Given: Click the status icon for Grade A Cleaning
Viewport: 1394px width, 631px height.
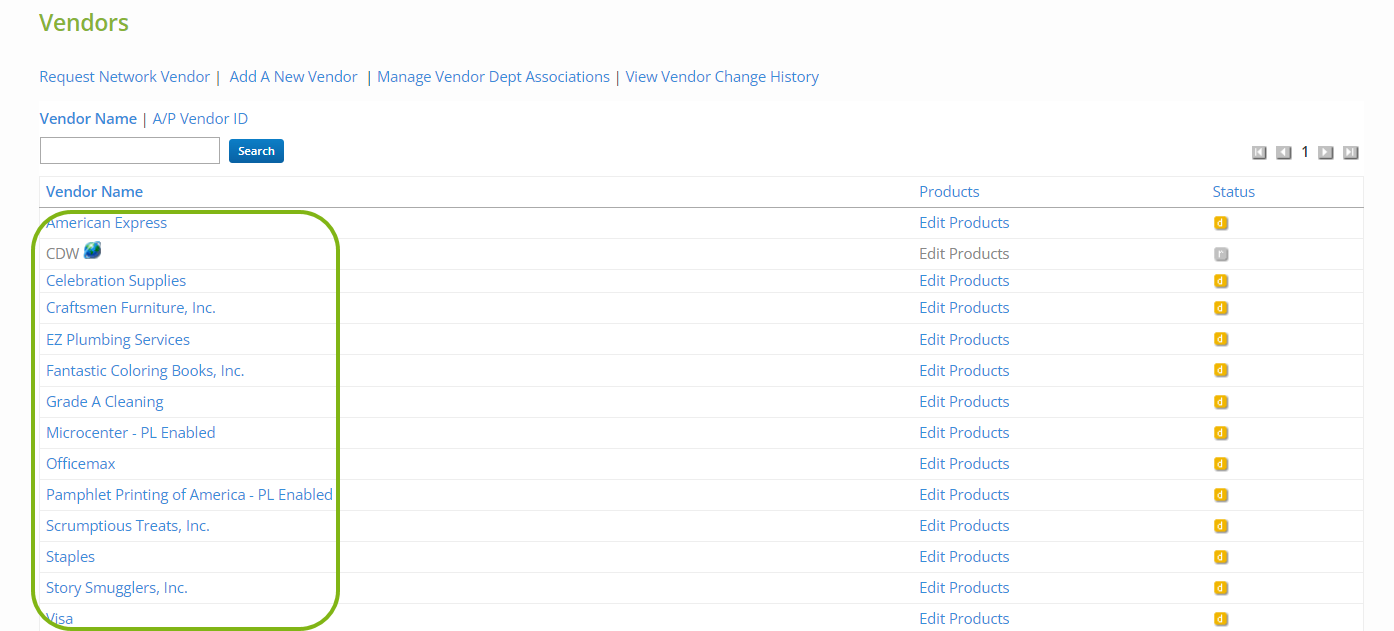Looking at the screenshot, I should (x=1220, y=402).
